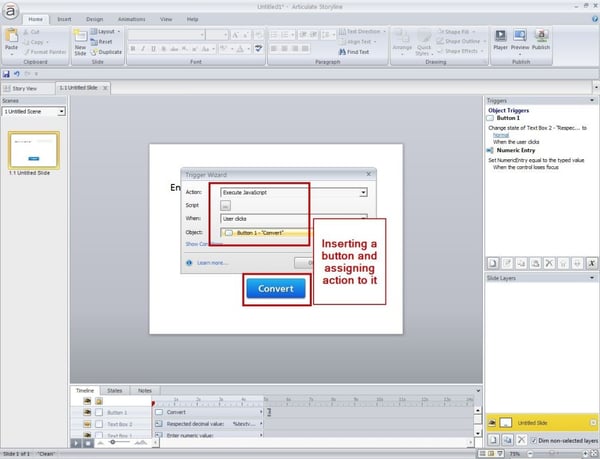The height and width of the screenshot is (459, 600).
Task: Open the View ribbon tab
Action: click(166, 19)
